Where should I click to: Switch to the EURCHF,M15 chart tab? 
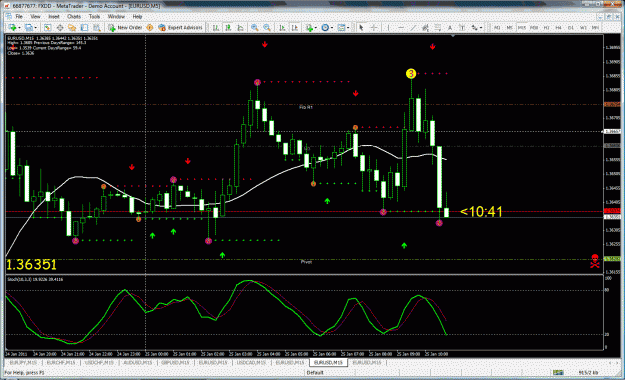coord(61,362)
